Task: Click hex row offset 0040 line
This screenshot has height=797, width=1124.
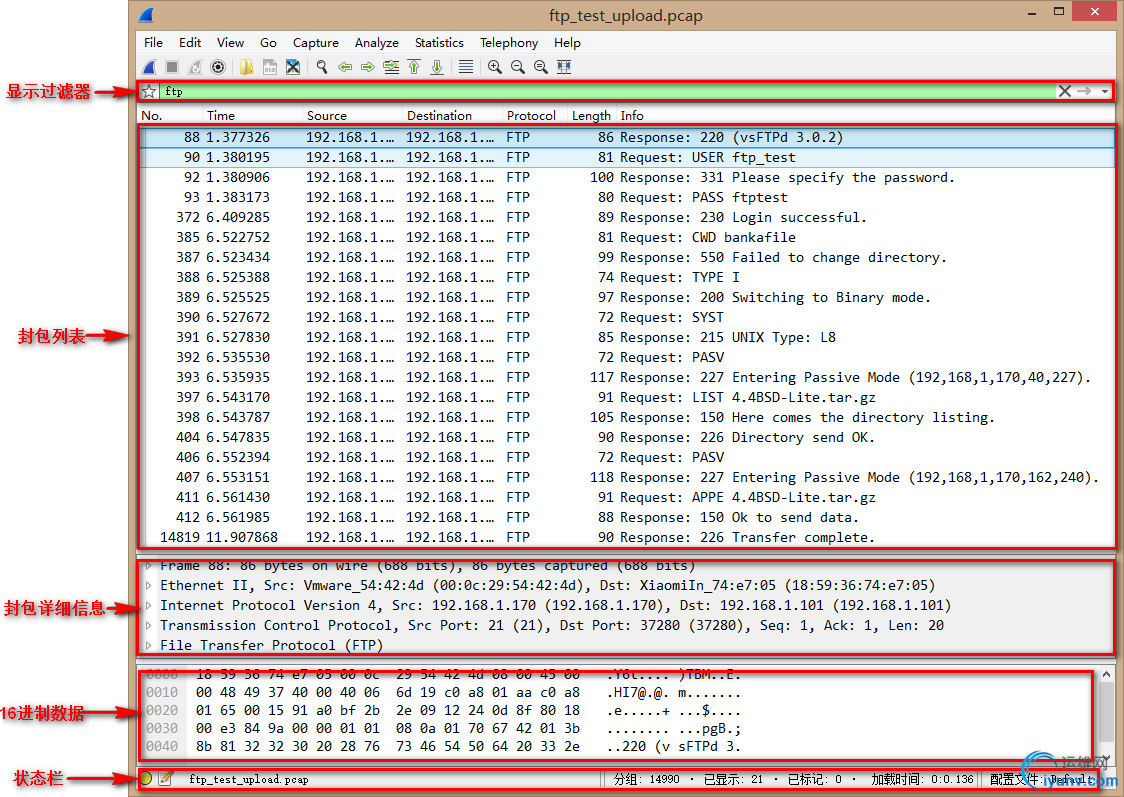Action: 443,747
